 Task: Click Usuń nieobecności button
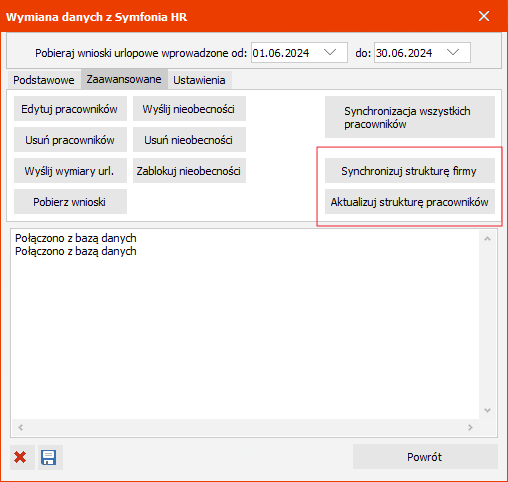pyautogui.click(x=189, y=140)
